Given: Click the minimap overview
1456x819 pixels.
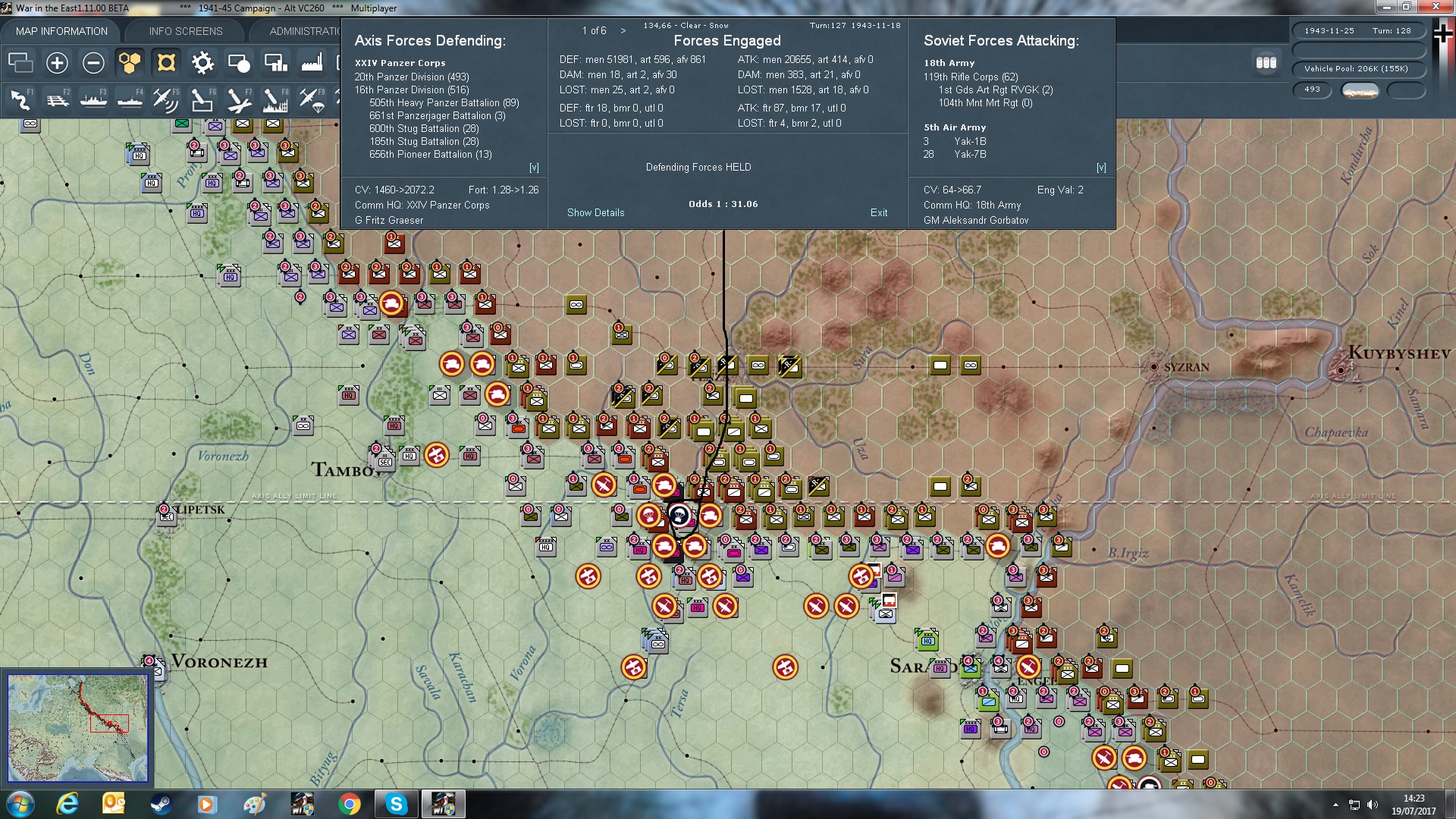Looking at the screenshot, I should tap(77, 728).
